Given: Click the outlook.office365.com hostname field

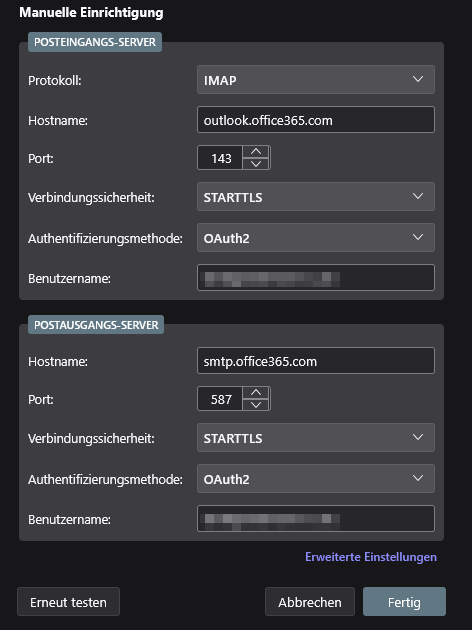Looking at the screenshot, I should tap(316, 119).
